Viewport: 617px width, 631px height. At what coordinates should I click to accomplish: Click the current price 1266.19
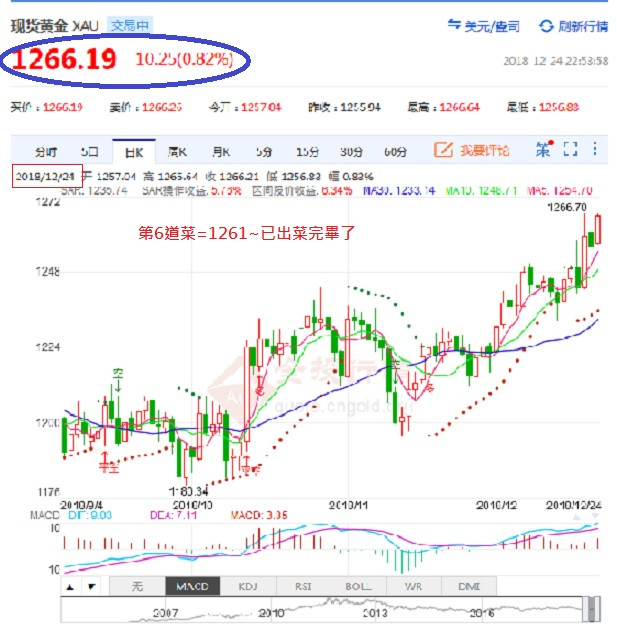click(64, 59)
